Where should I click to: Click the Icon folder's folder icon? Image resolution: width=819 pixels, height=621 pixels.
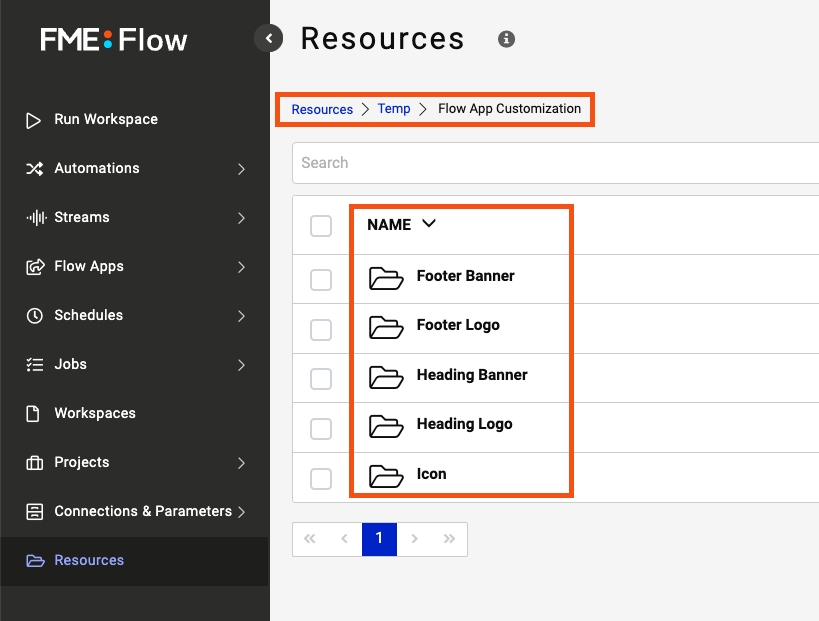click(385, 475)
